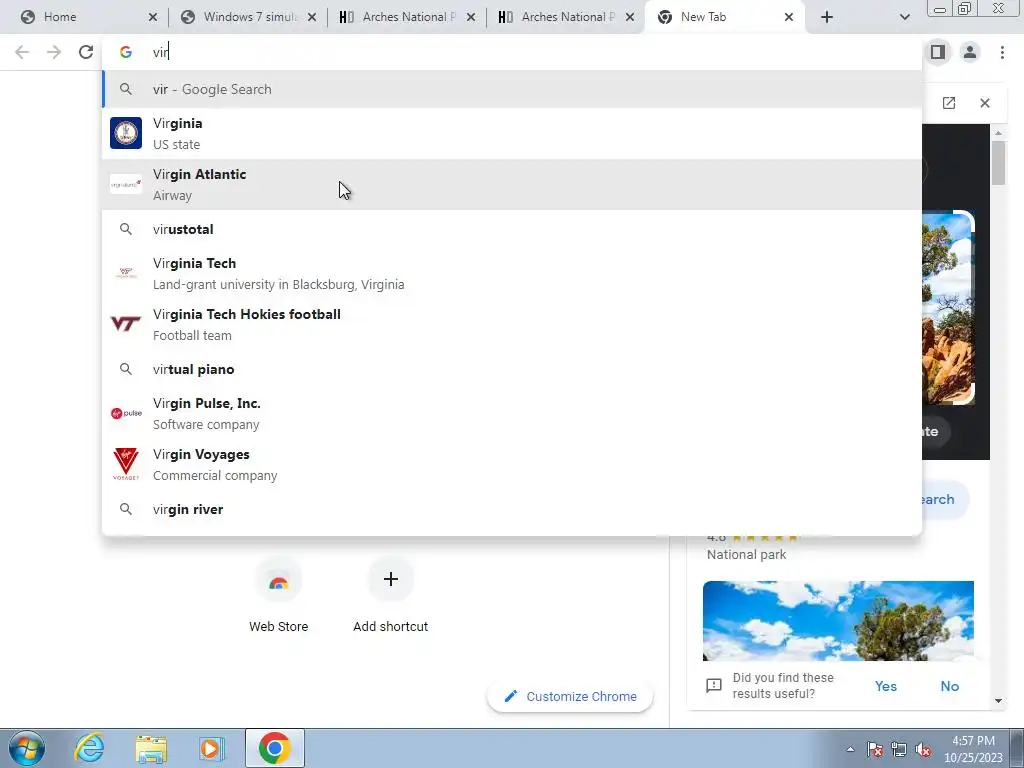Click the Virginia state seal icon
Image resolution: width=1024 pixels, height=768 pixels.
126,133
